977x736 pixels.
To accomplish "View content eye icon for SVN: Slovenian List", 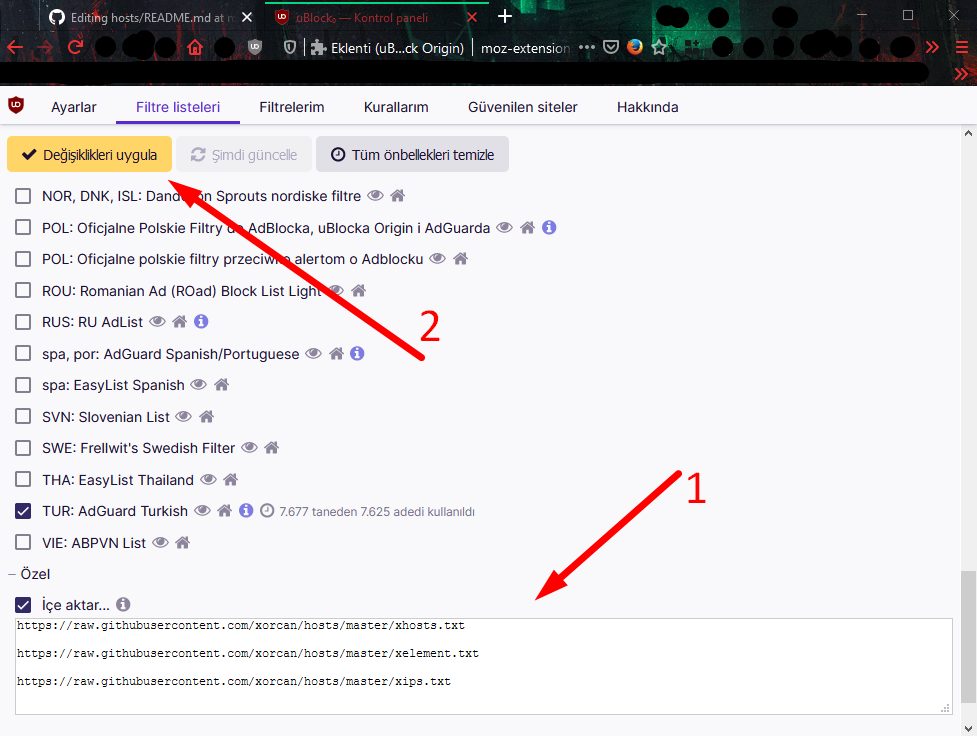I will click(183, 416).
